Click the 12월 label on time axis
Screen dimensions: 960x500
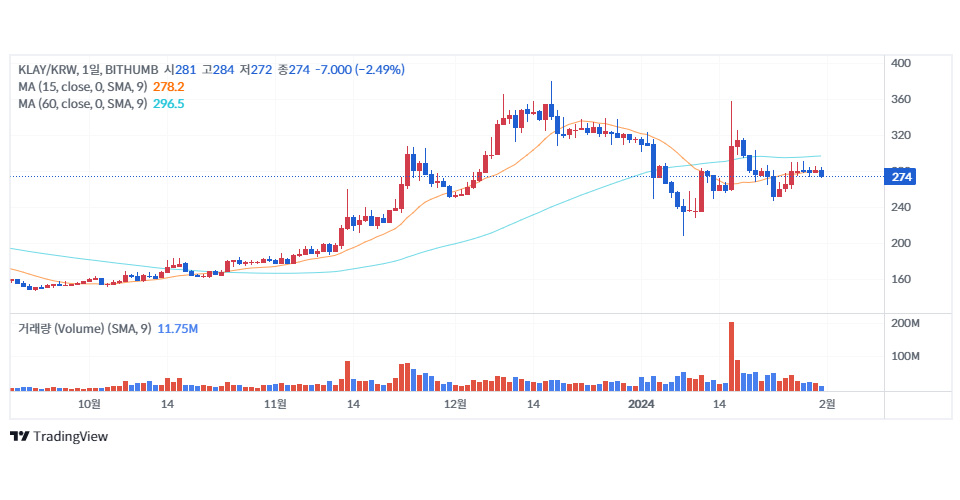456,404
